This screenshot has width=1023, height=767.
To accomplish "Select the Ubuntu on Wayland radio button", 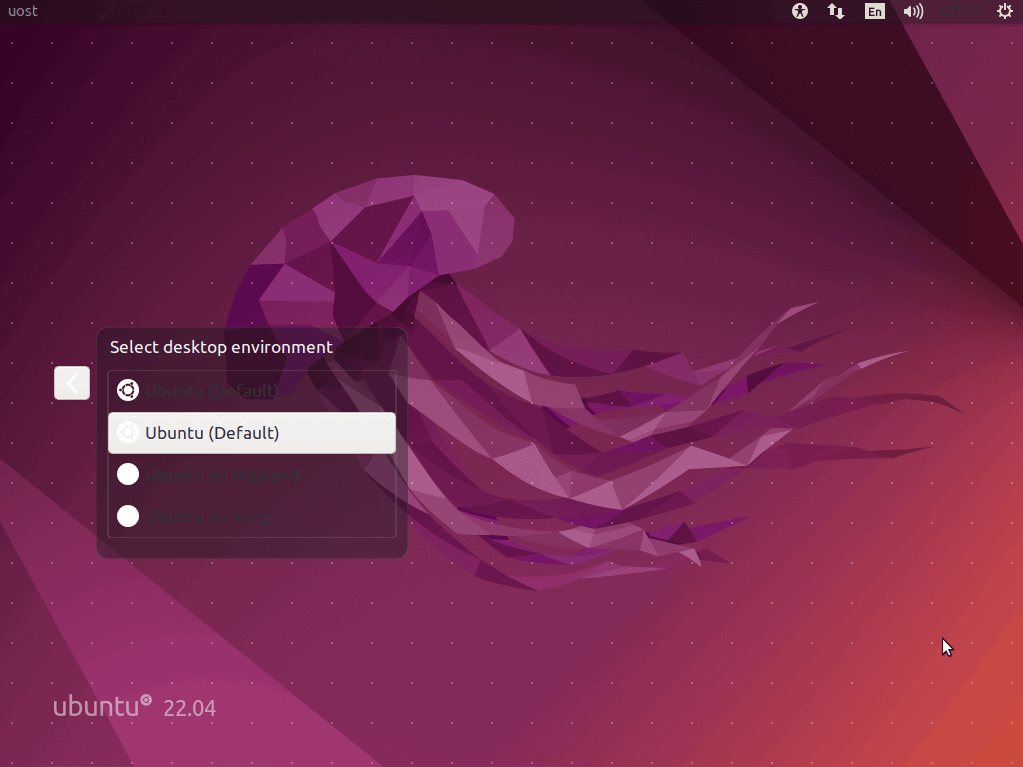I will pyautogui.click(x=128, y=474).
